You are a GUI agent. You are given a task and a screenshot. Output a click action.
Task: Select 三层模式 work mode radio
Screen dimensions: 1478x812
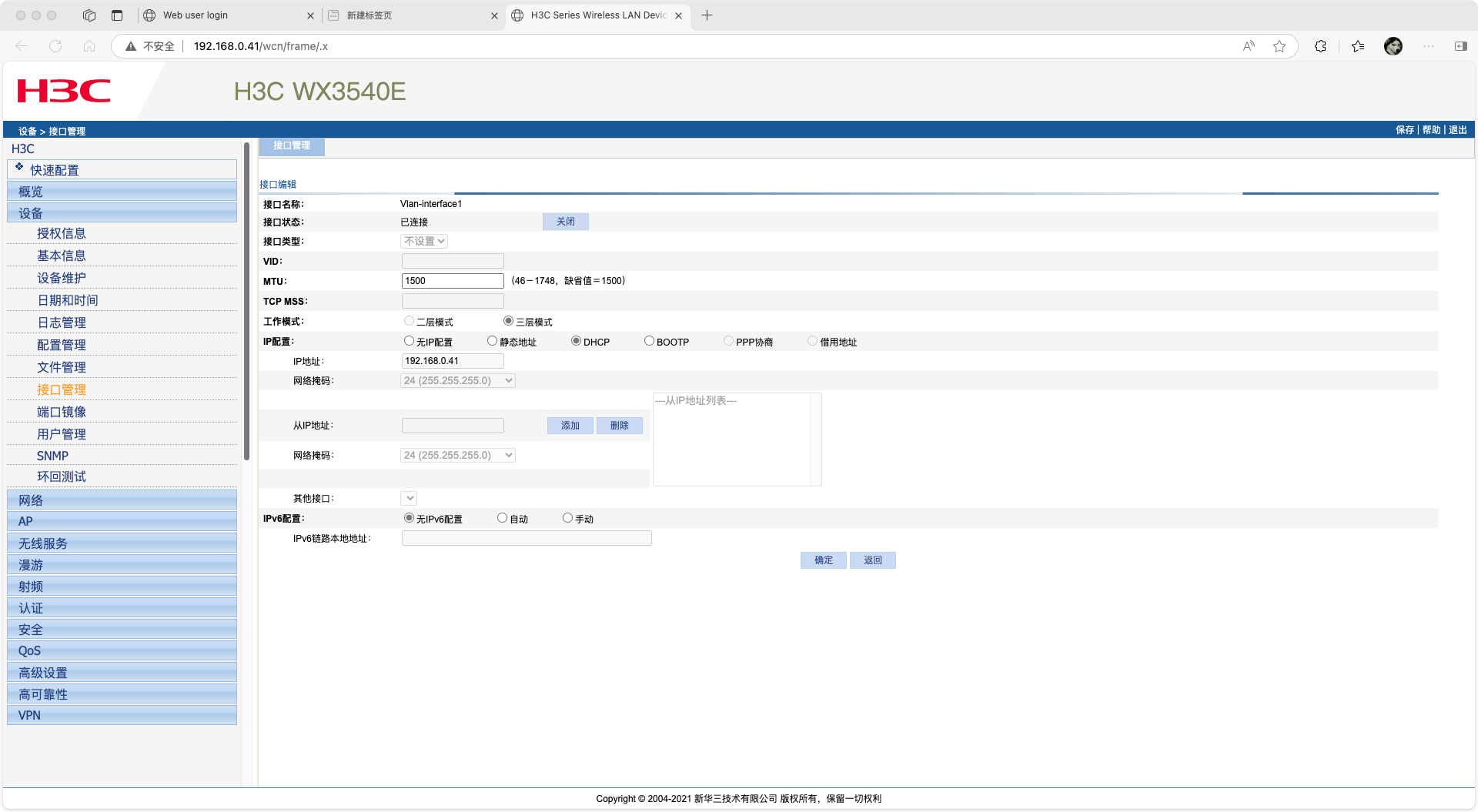(508, 321)
